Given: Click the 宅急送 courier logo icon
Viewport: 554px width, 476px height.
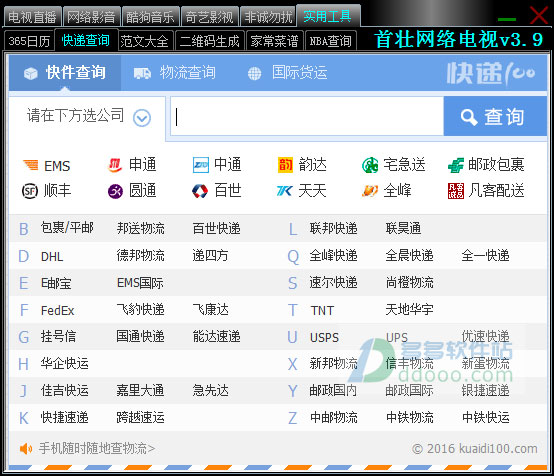Looking at the screenshot, I should [x=370, y=165].
